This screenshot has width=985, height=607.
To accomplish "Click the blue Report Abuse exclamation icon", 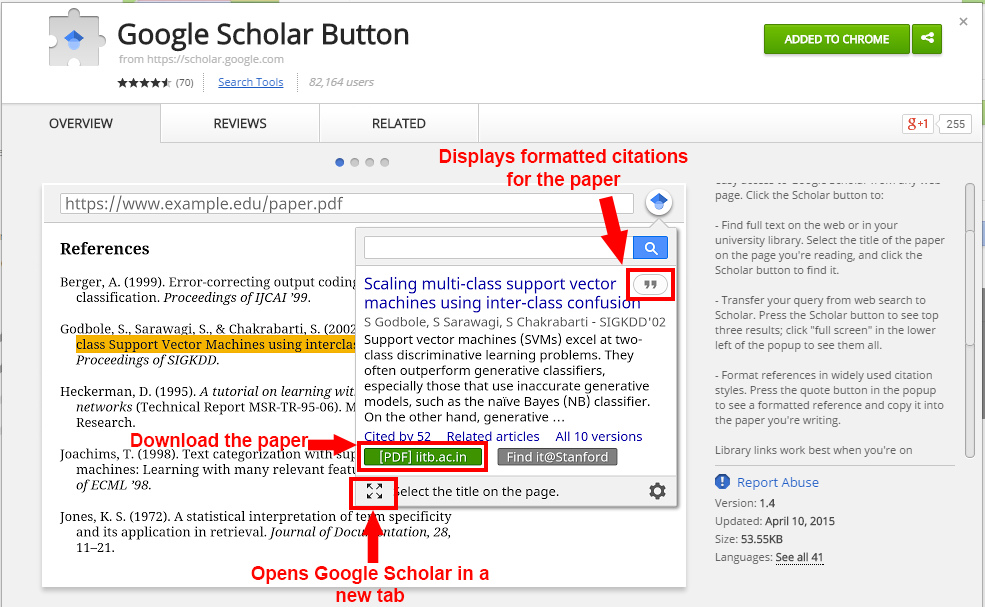I will coord(722,481).
